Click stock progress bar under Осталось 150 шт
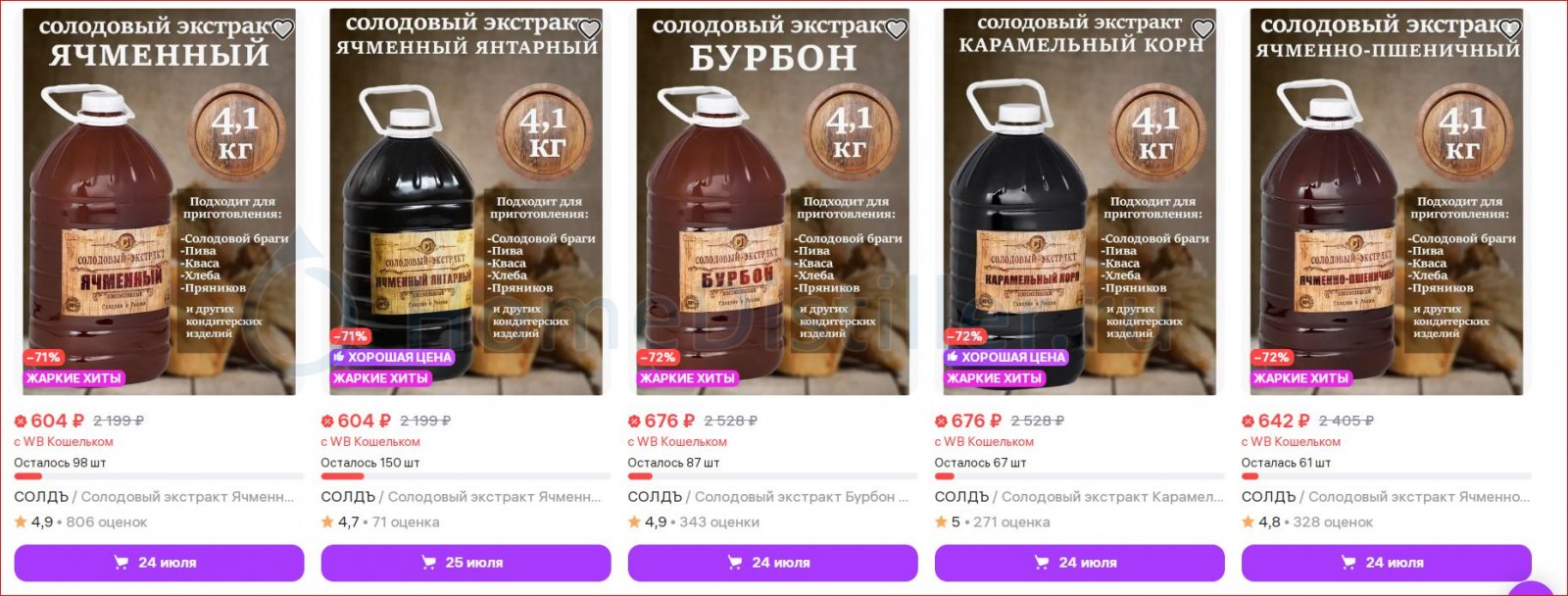The image size is (1568, 596). tap(465, 476)
